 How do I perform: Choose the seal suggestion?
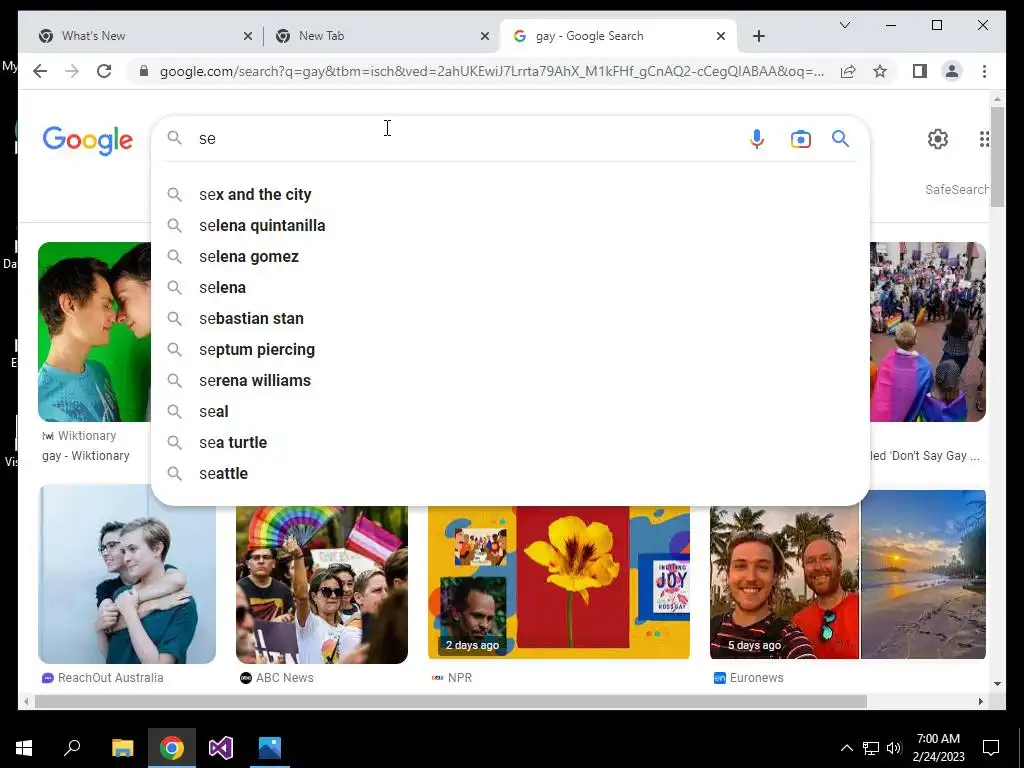point(510,411)
